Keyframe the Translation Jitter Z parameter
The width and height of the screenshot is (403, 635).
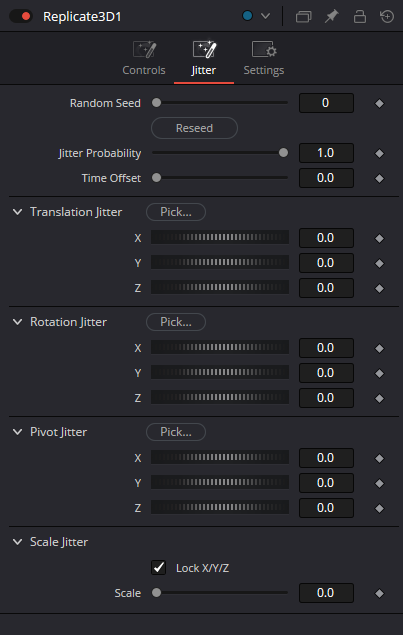tap(380, 288)
